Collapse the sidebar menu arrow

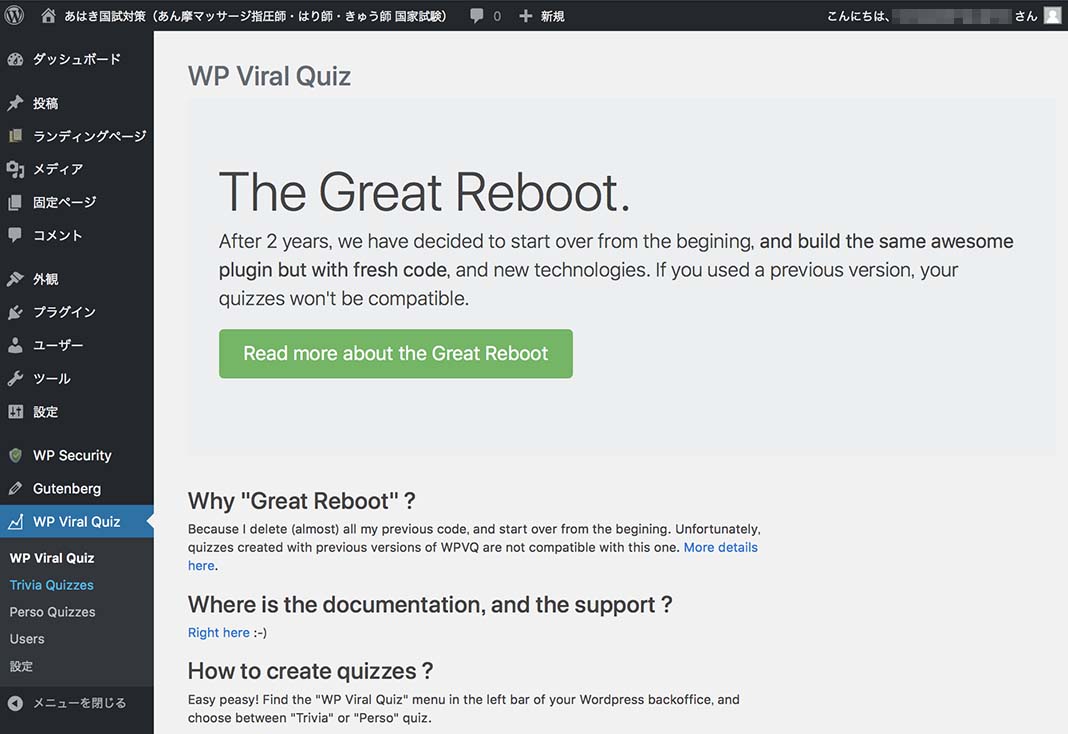click(15, 703)
